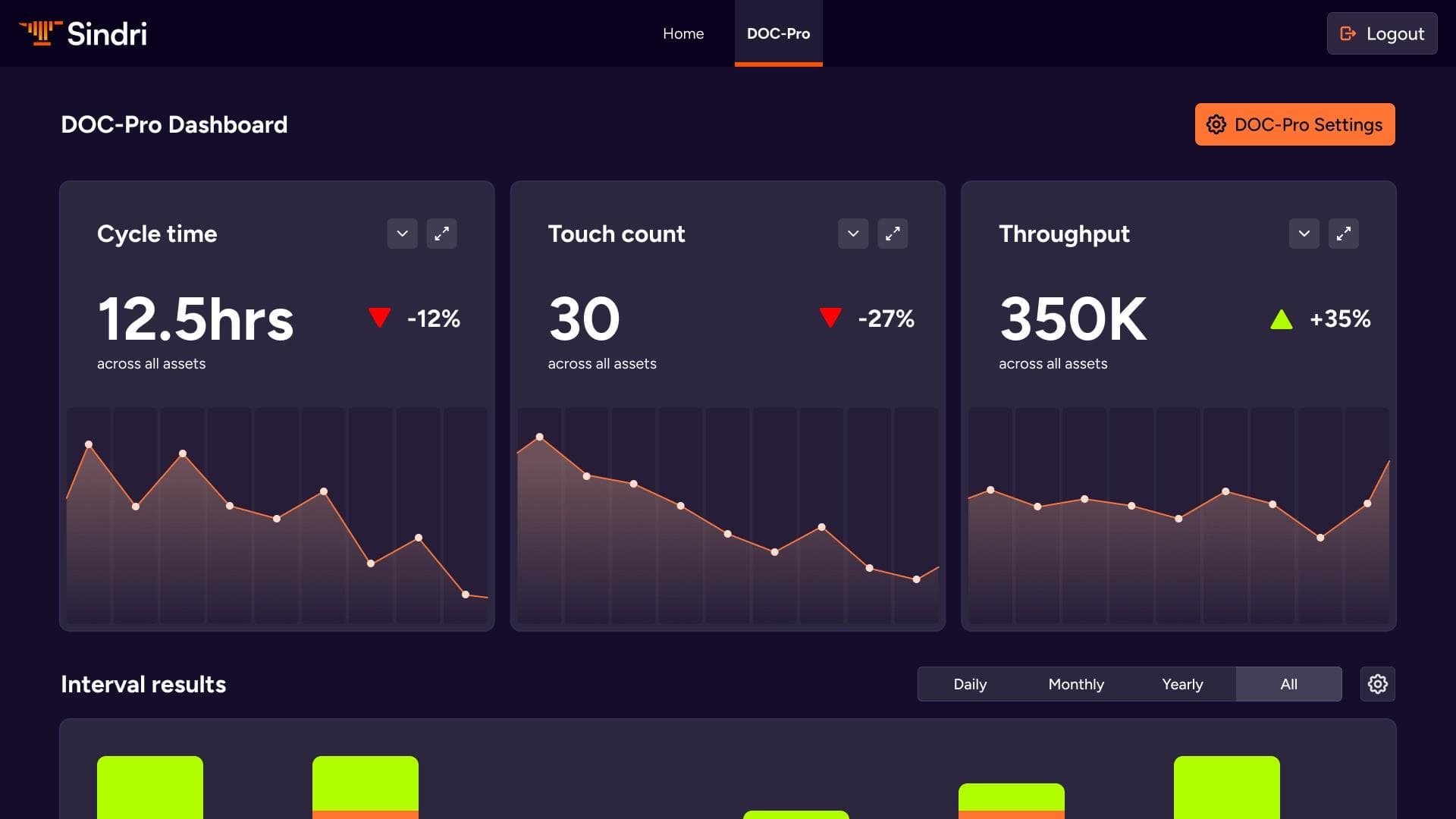Click the Sindri logo
Viewport: 1456px width, 819px height.
[83, 33]
